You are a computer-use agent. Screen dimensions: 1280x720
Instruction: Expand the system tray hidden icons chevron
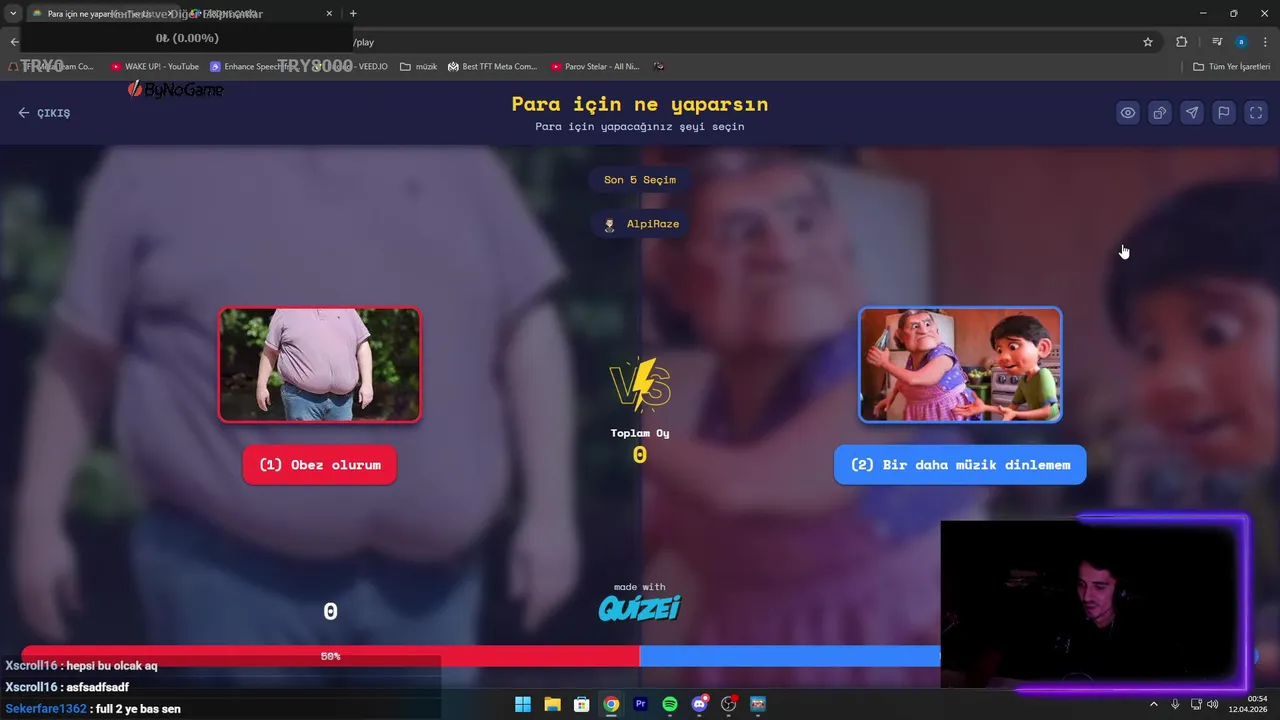1153,704
